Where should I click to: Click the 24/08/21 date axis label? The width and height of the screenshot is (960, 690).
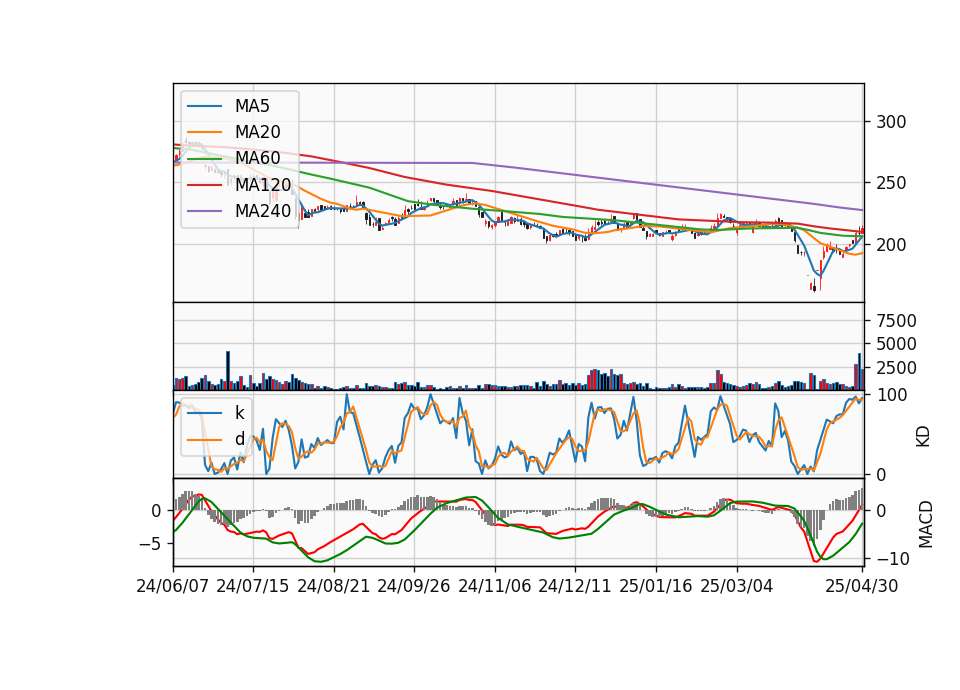click(x=334, y=587)
